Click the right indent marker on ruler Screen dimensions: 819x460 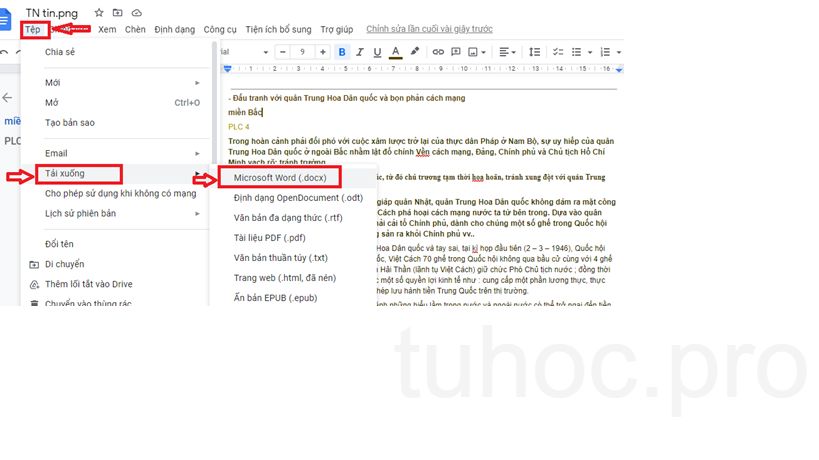point(619,69)
